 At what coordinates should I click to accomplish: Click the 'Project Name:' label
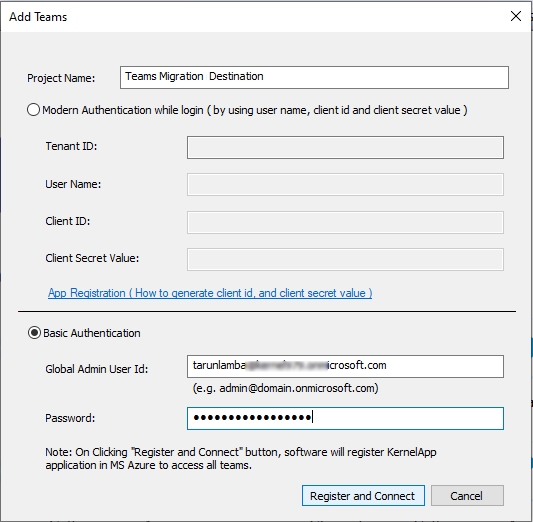click(61, 78)
